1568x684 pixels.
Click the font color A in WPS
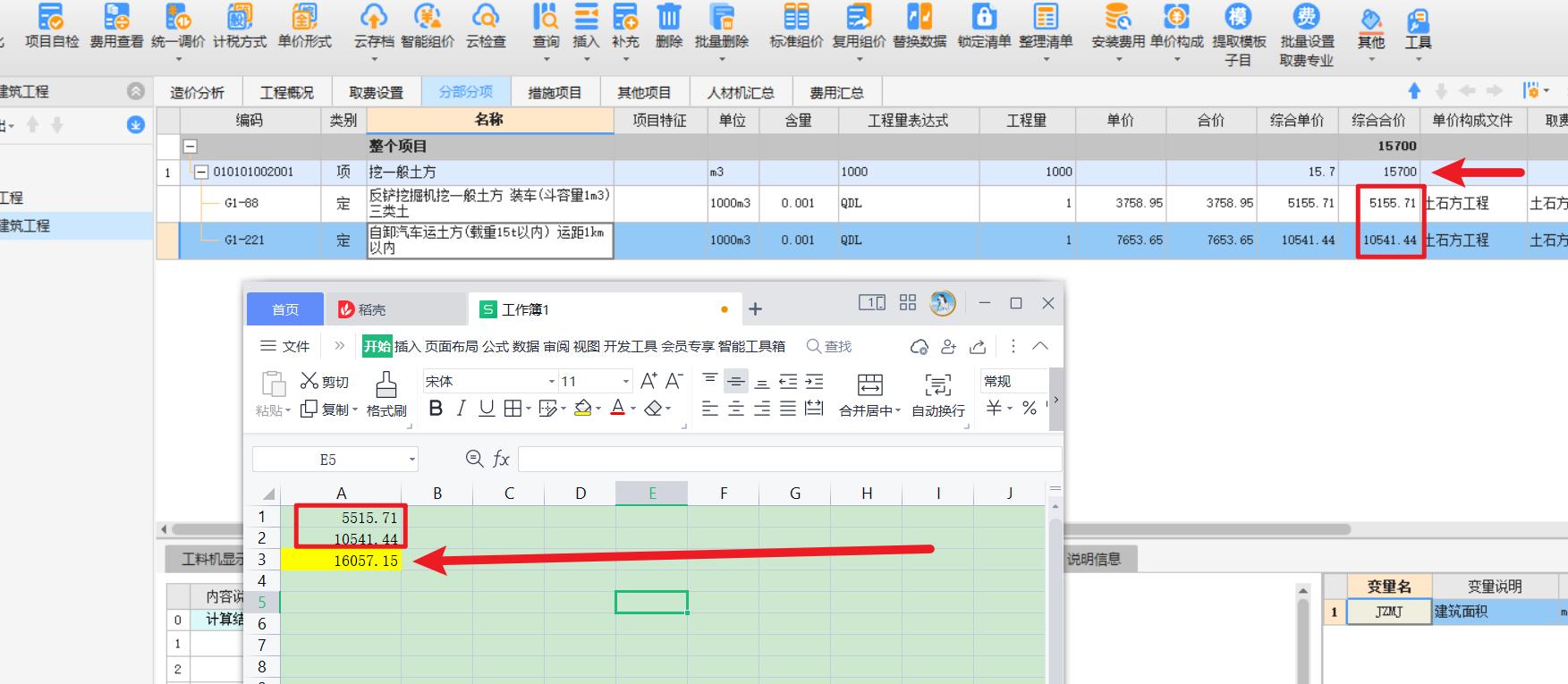point(617,409)
